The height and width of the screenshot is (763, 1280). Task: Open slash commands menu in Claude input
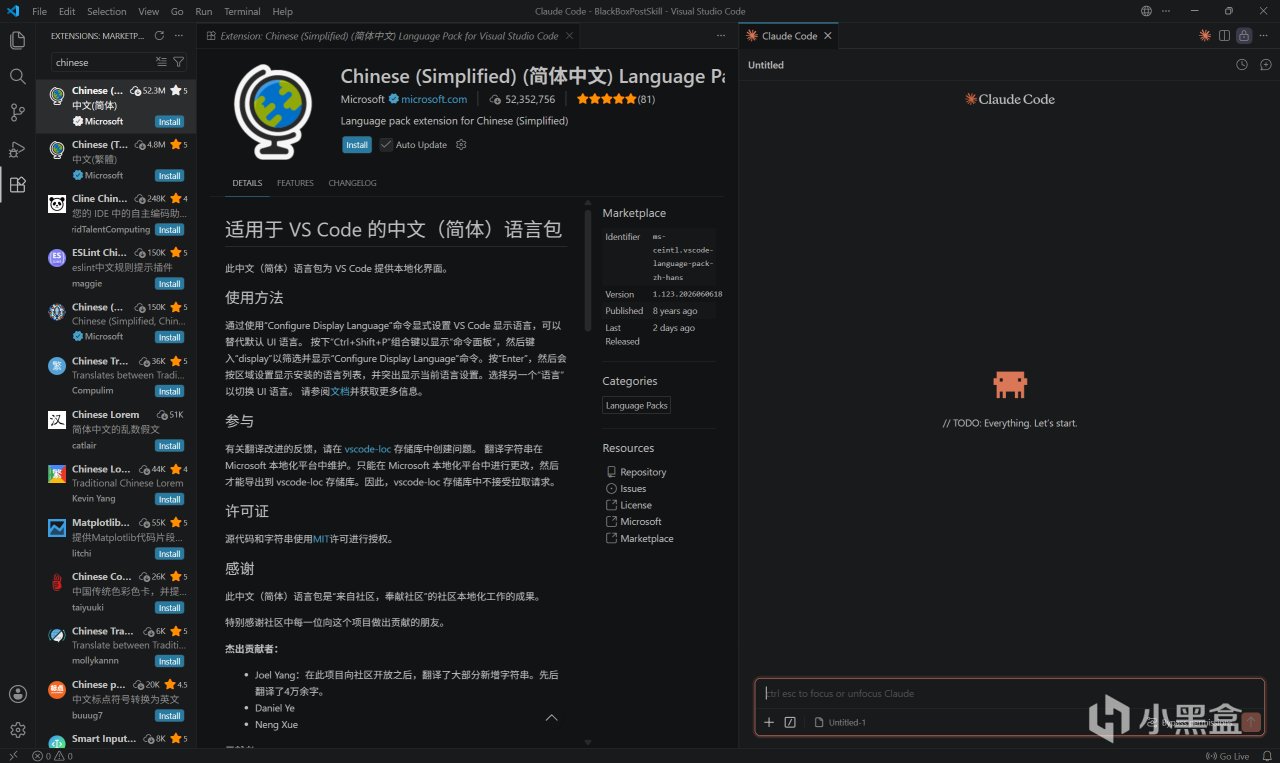[790, 722]
